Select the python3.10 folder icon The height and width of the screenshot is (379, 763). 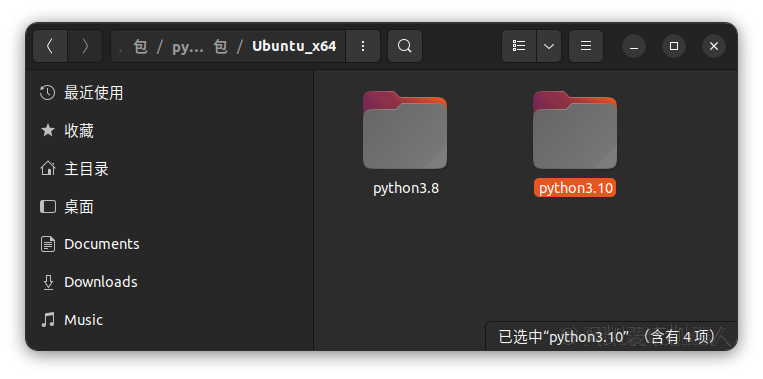[x=575, y=130]
